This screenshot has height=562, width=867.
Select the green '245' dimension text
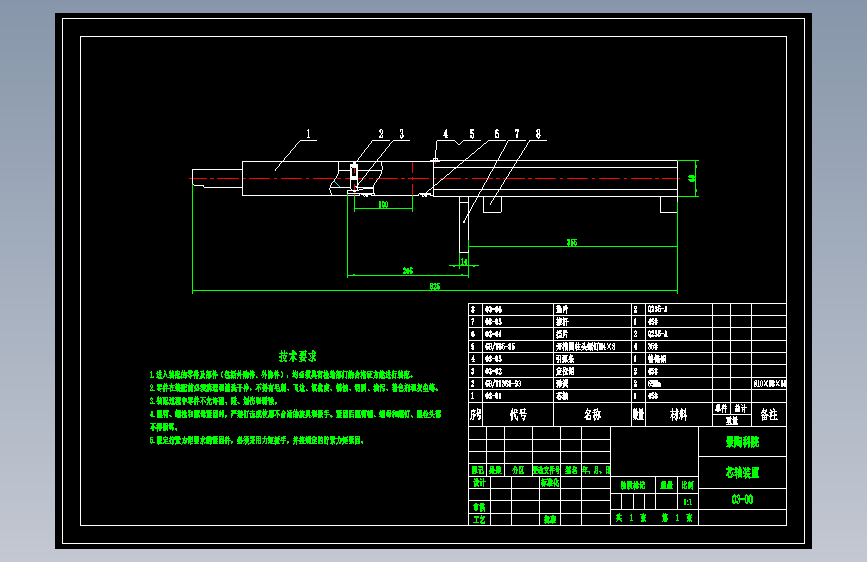(x=408, y=270)
